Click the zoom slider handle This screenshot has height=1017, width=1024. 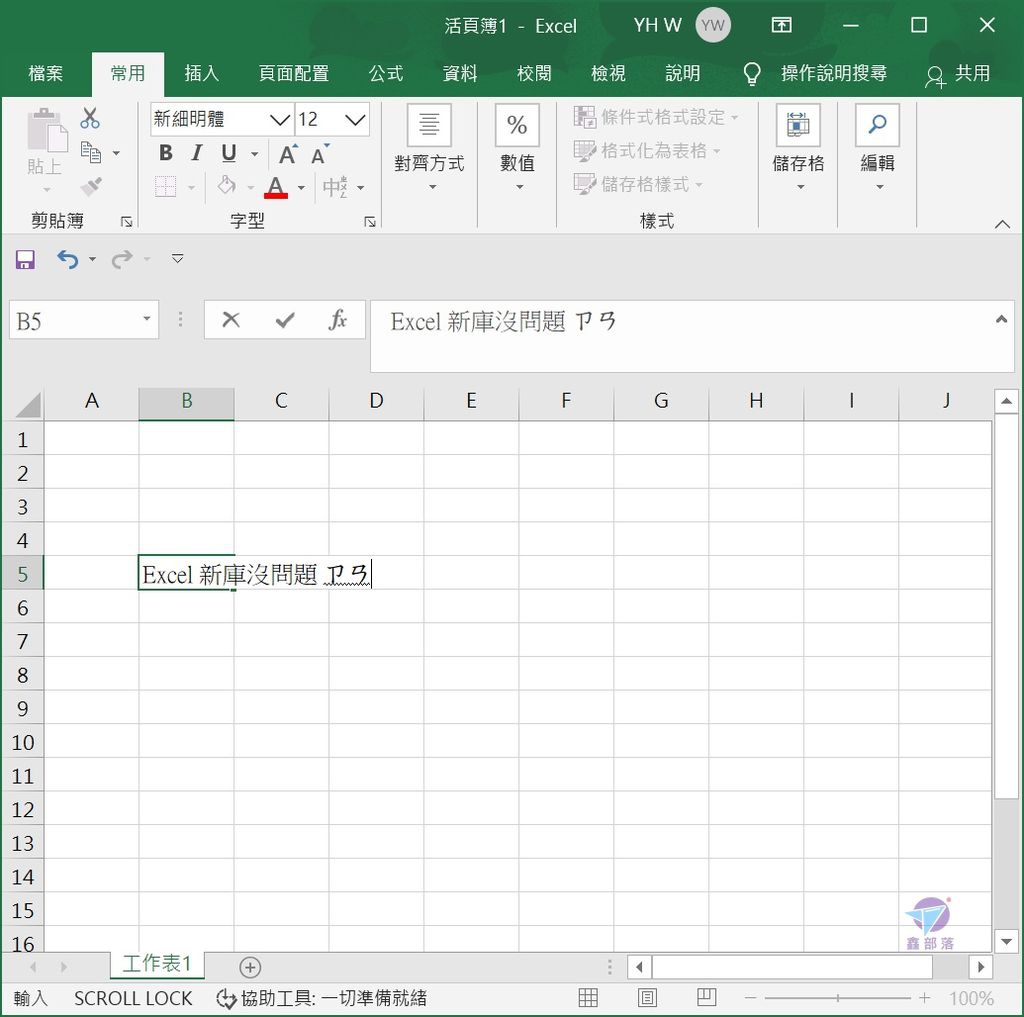click(838, 998)
